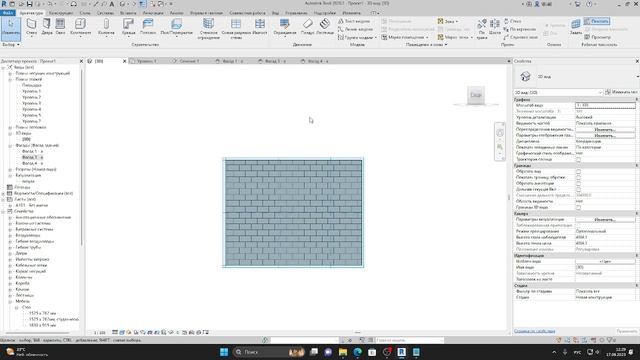
Task: Select the Model Line (Линия модели) tool
Action: pyautogui.click(x=355, y=29)
